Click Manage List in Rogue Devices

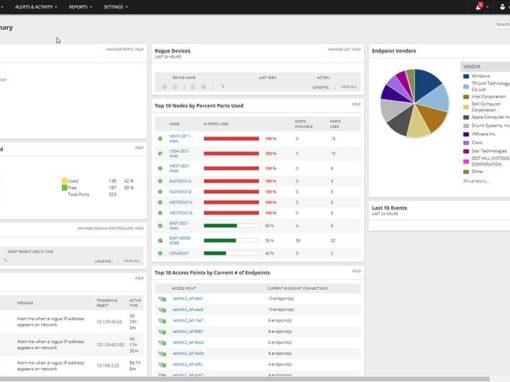click(339, 49)
